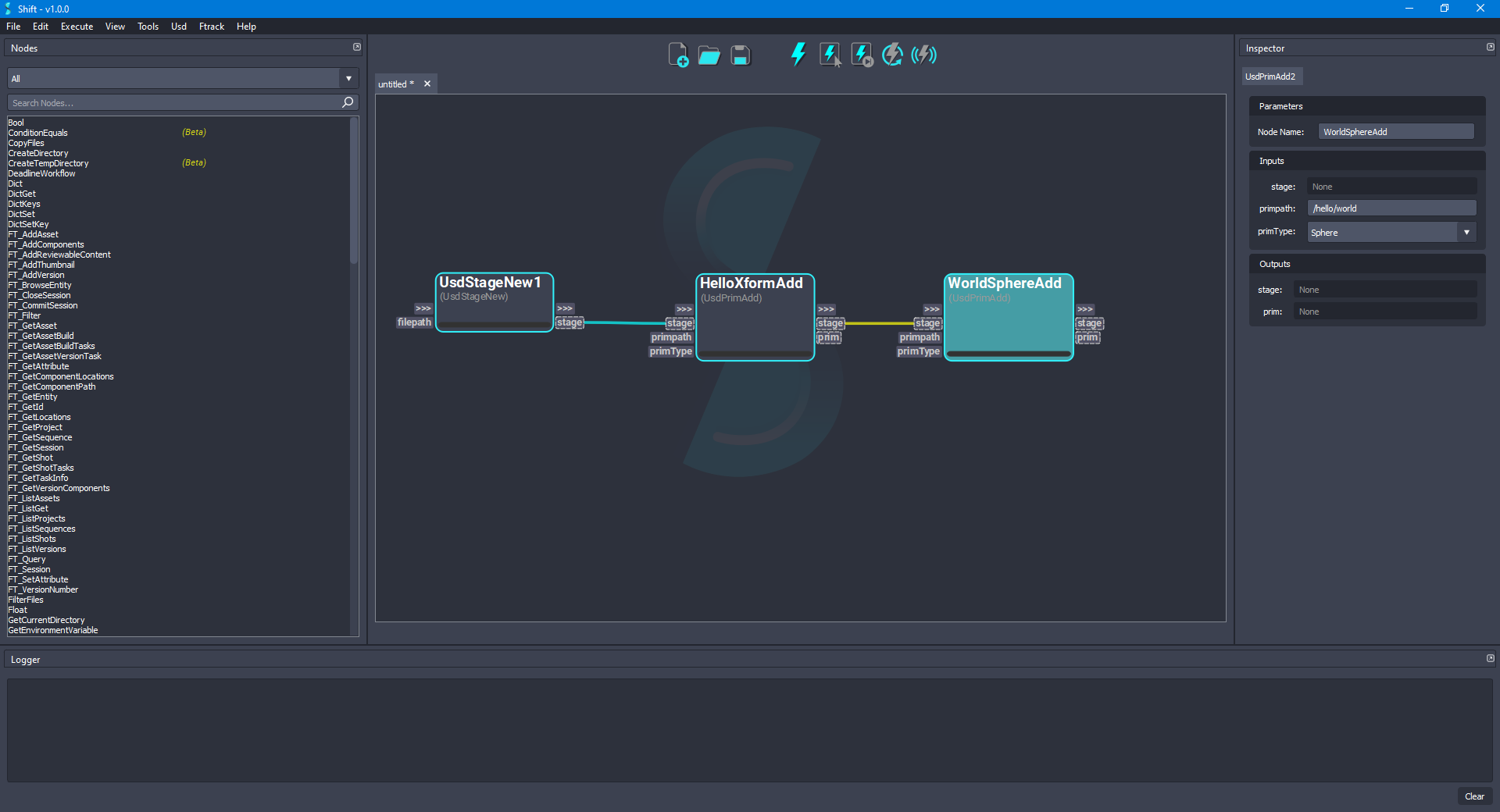
Task: Pop out the Inspector panel
Action: 1490,47
